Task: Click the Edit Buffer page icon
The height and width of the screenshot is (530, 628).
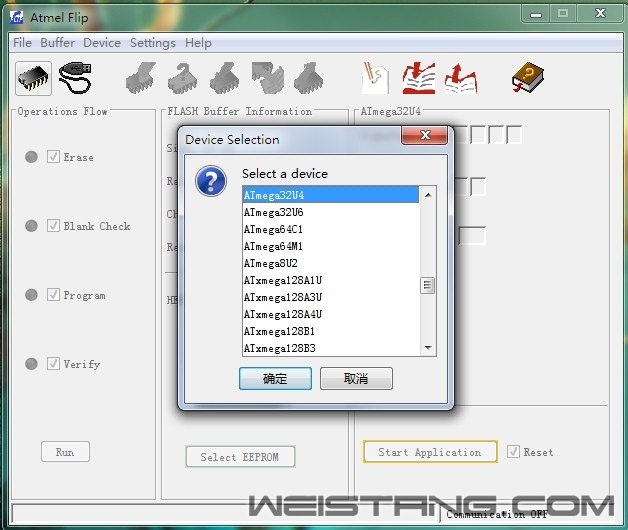Action: tap(375, 78)
